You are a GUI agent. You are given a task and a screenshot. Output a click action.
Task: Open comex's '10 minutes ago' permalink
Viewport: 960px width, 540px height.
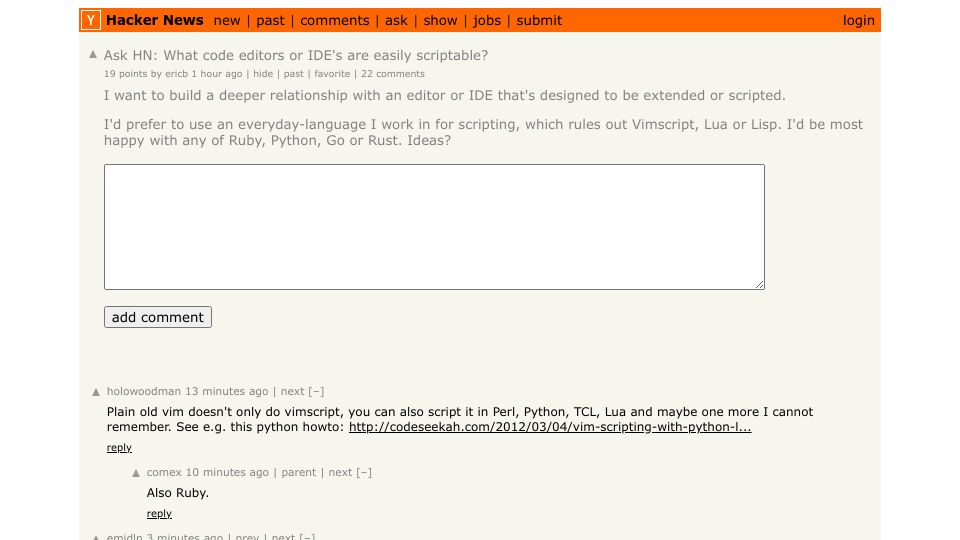(x=227, y=472)
